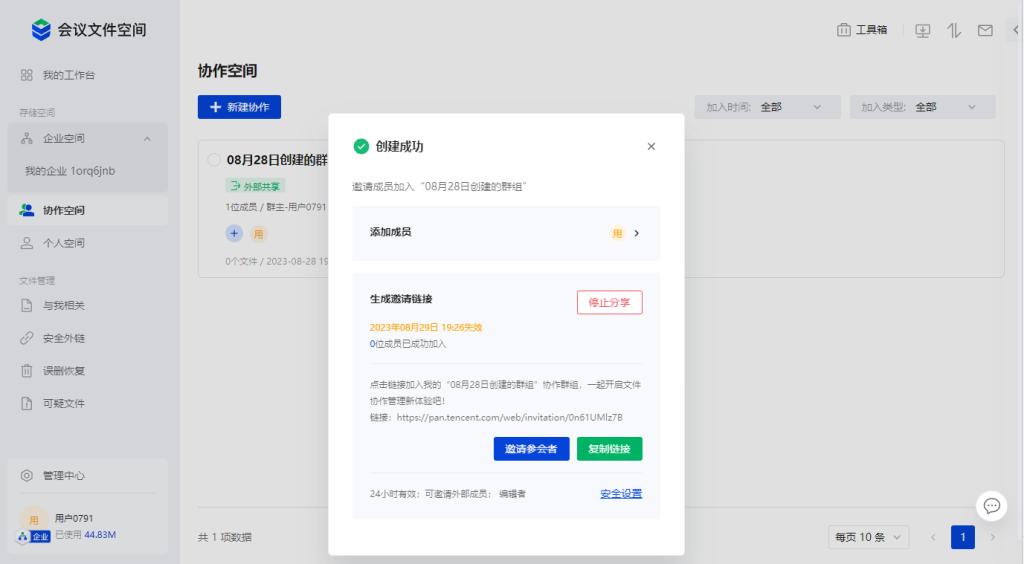Click the 用 avatar in 添加成员 row
This screenshot has width=1024, height=564.
[617, 233]
